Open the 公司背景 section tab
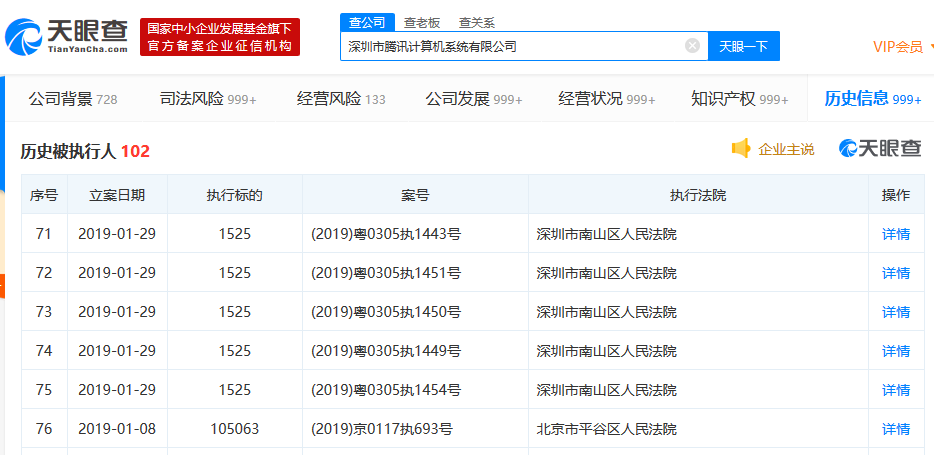 [73, 98]
